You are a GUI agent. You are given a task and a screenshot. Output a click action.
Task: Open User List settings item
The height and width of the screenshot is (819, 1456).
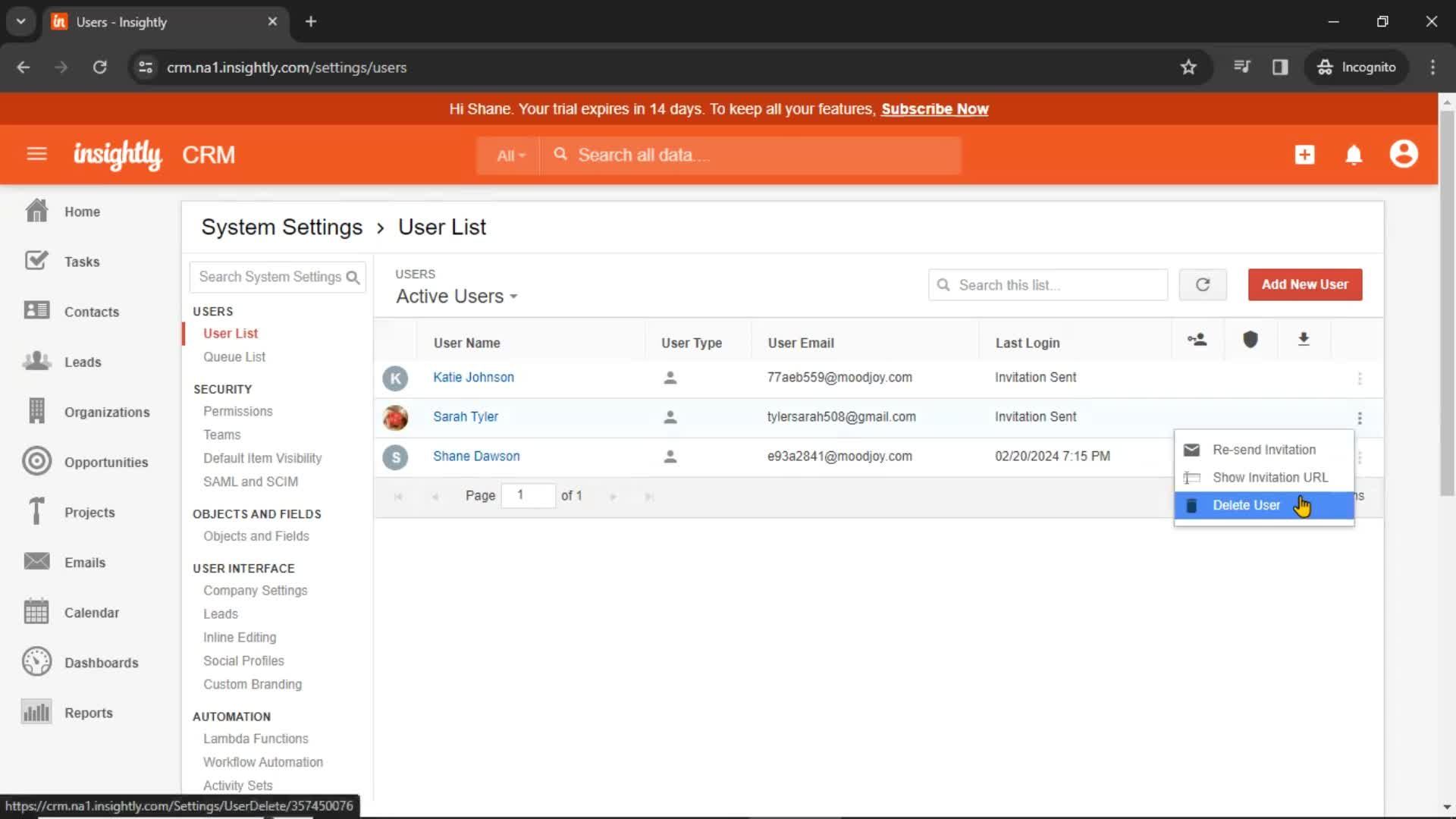231,333
